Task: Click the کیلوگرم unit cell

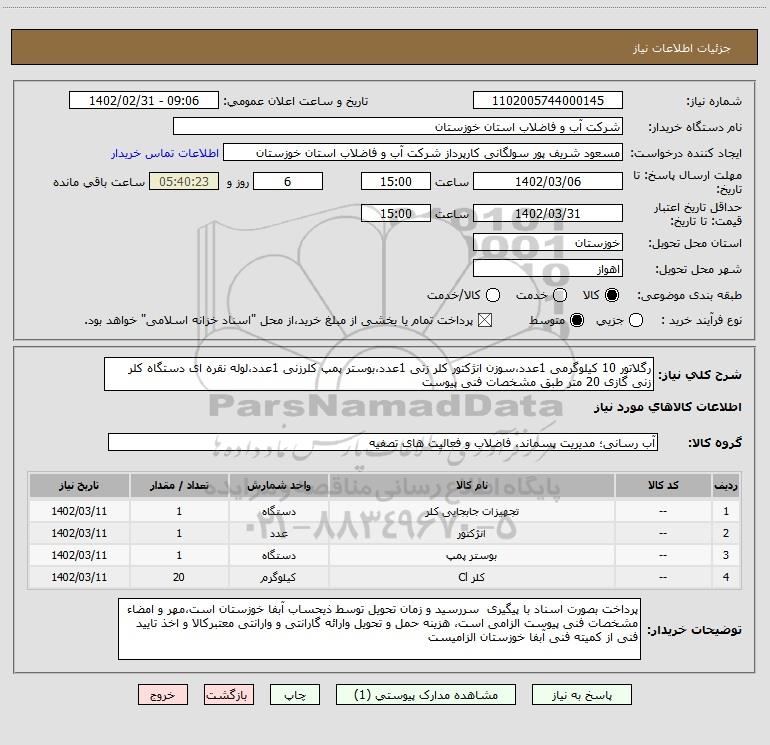Action: [x=278, y=577]
